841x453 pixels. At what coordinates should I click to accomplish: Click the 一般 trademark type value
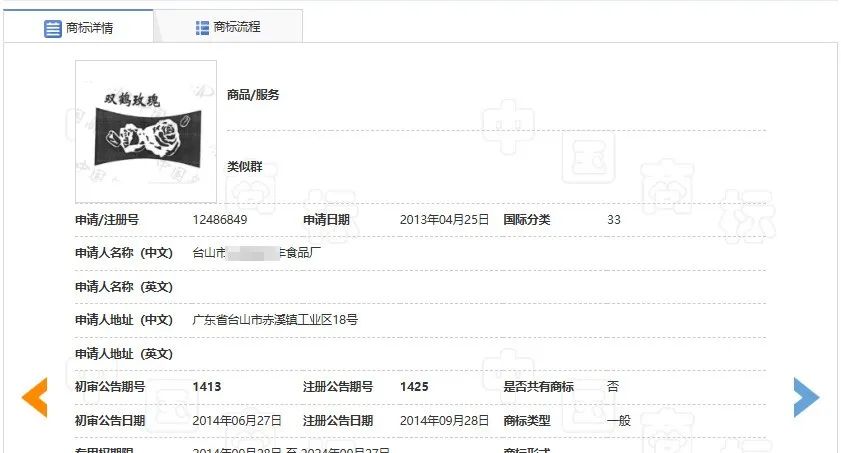tap(618, 421)
